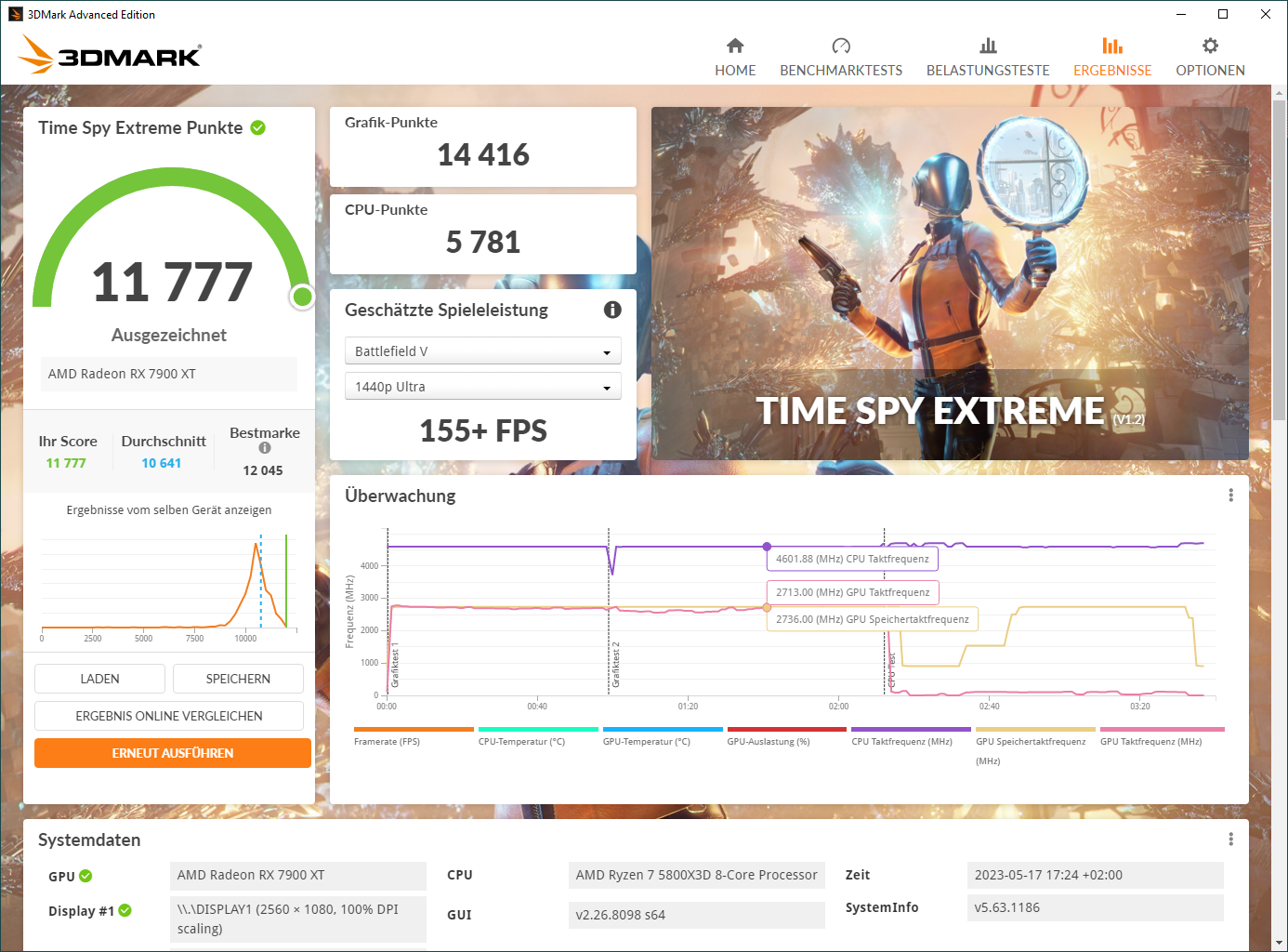Image resolution: width=1288 pixels, height=952 pixels.
Task: Click the vertical scrollbar thumb
Action: click(x=1280, y=259)
